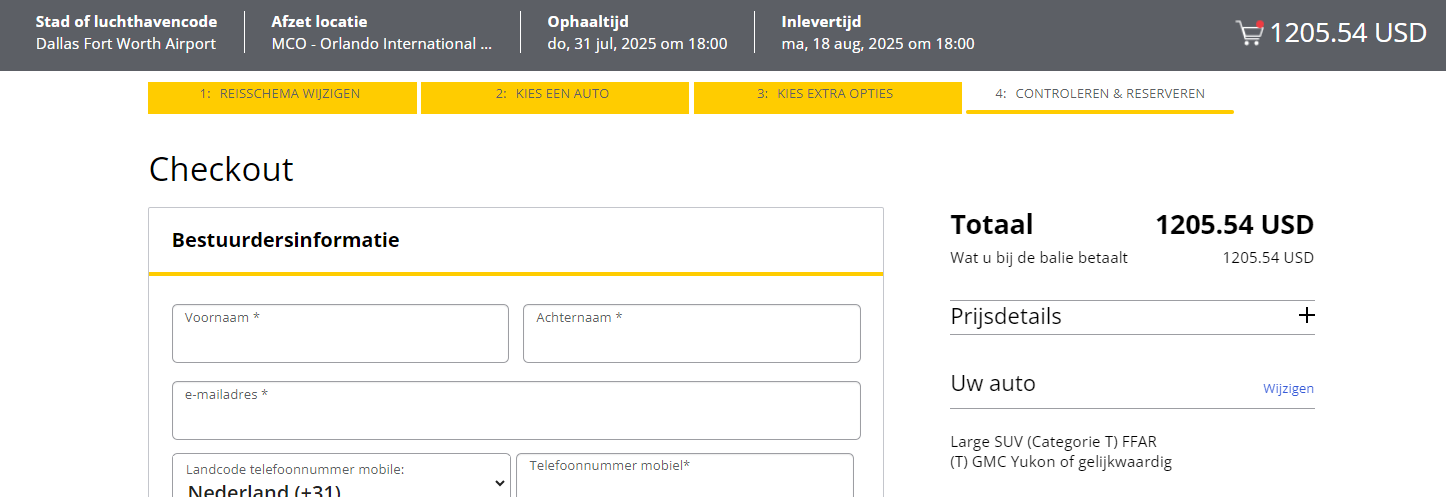1446x497 pixels.
Task: Edit the Afzet locatie MCO Orlando
Action: pyautogui.click(x=382, y=44)
